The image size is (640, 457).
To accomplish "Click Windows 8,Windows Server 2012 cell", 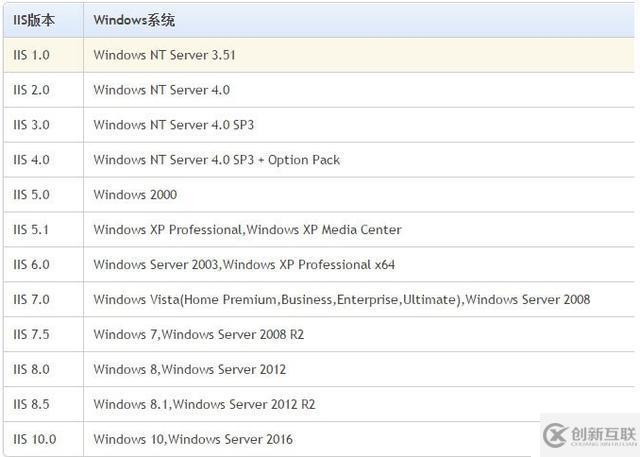I will coord(189,369).
